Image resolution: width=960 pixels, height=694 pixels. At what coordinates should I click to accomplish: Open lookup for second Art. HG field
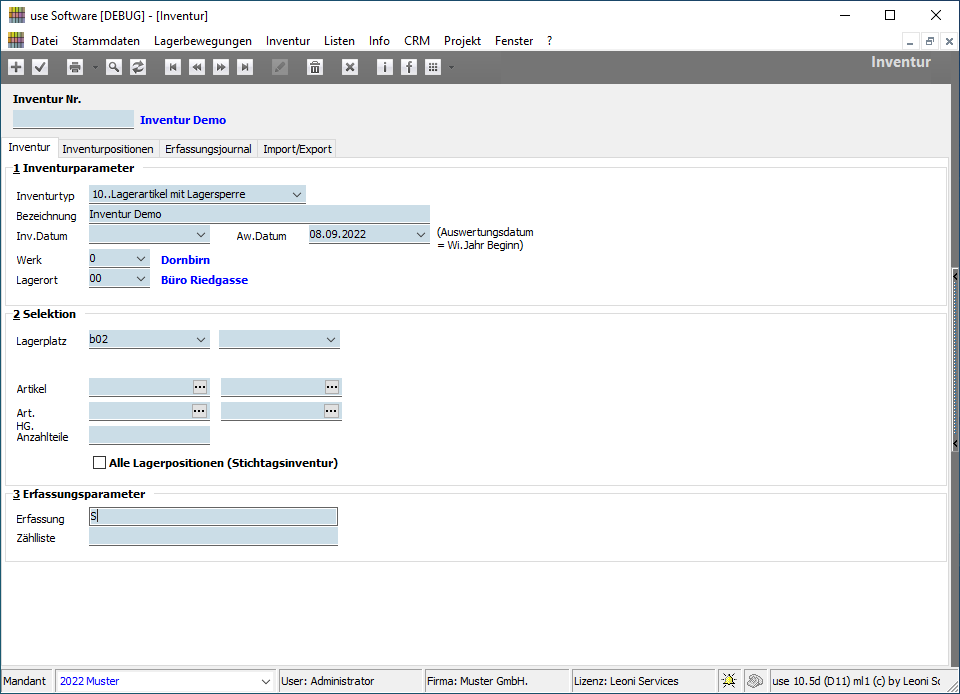pos(331,411)
